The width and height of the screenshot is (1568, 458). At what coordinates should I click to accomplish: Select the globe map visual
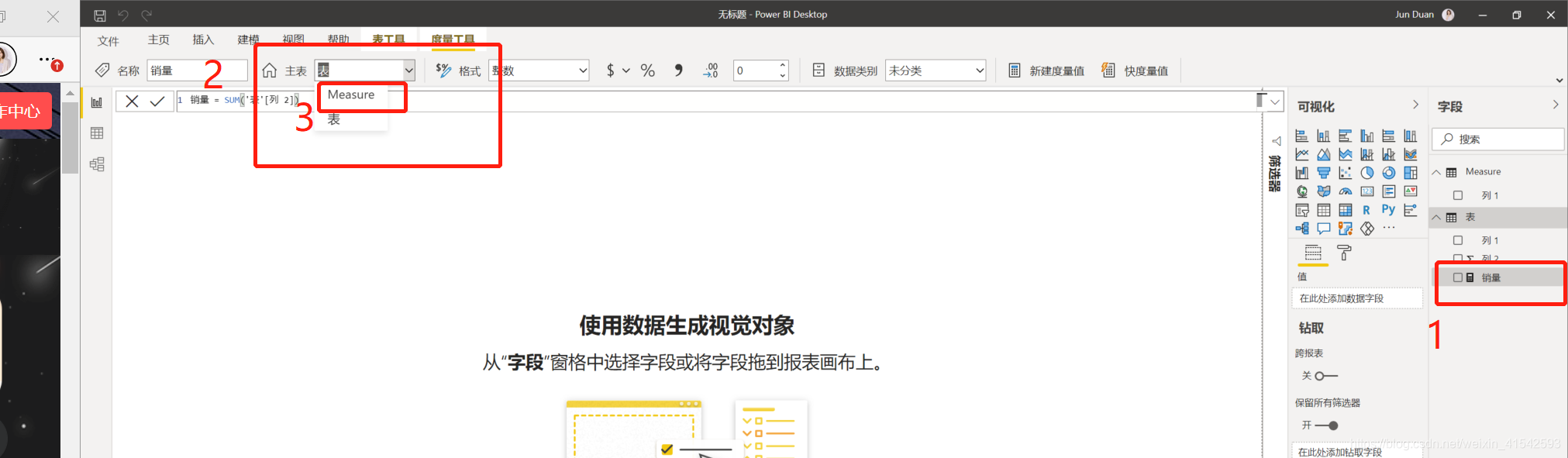(x=1302, y=191)
